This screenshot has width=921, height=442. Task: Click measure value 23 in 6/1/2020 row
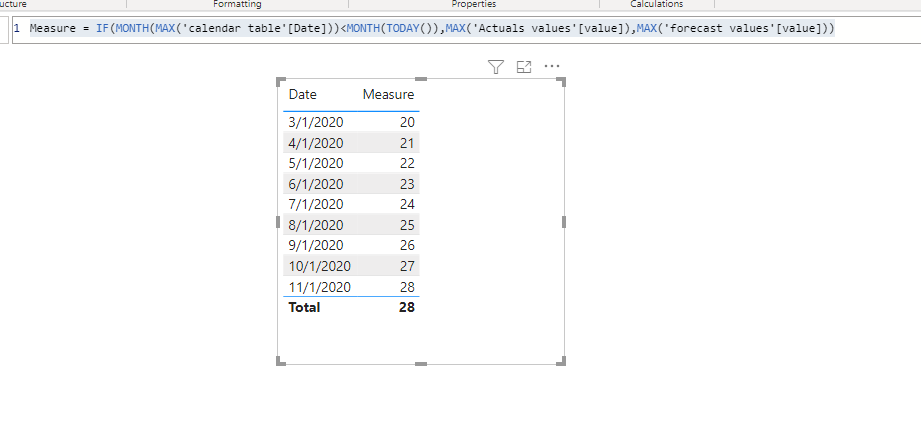pos(407,184)
